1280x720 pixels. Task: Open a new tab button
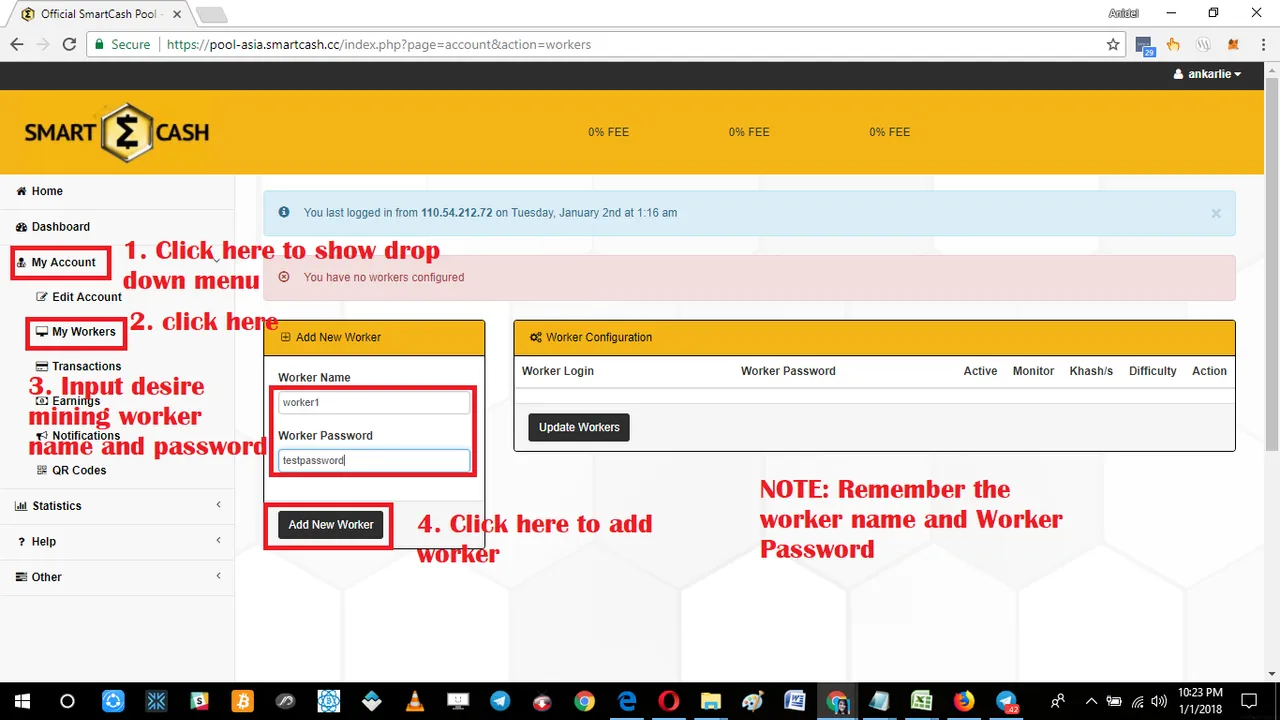[x=211, y=15]
